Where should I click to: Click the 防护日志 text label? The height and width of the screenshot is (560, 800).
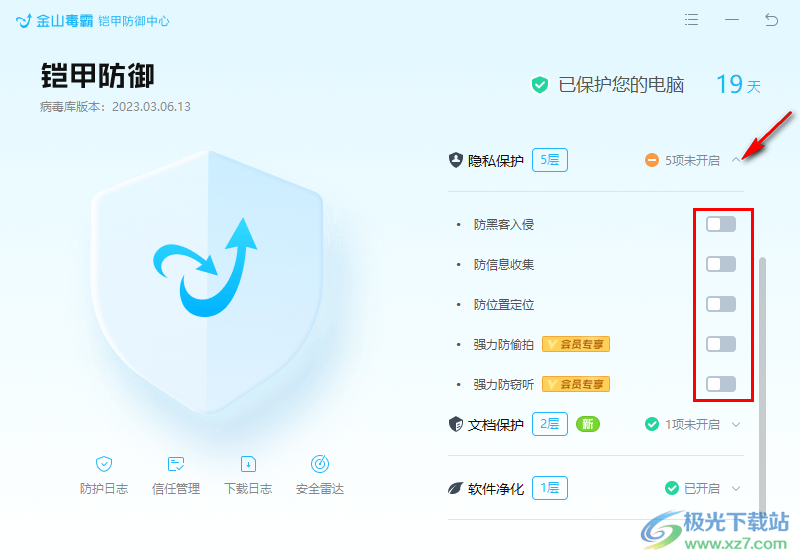[x=104, y=489]
